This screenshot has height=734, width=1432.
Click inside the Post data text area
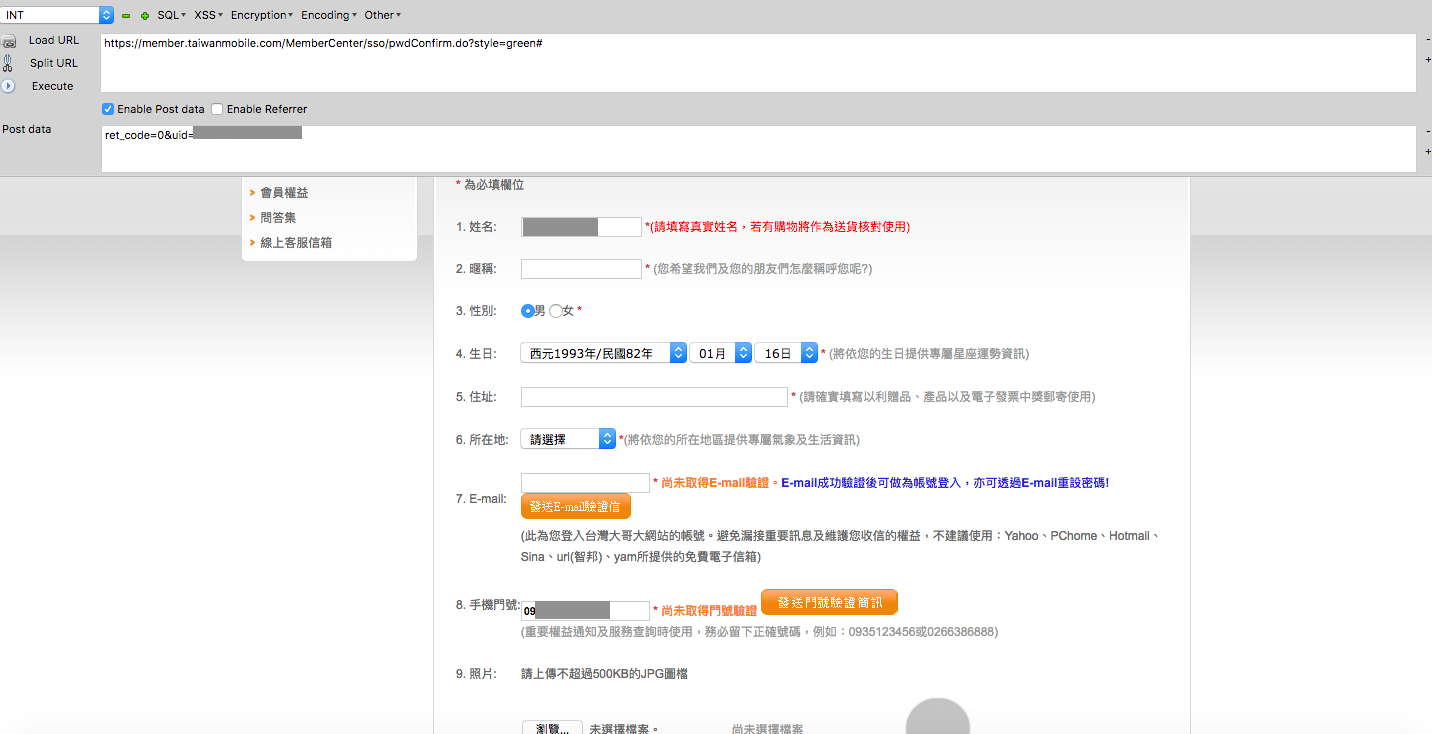[758, 149]
